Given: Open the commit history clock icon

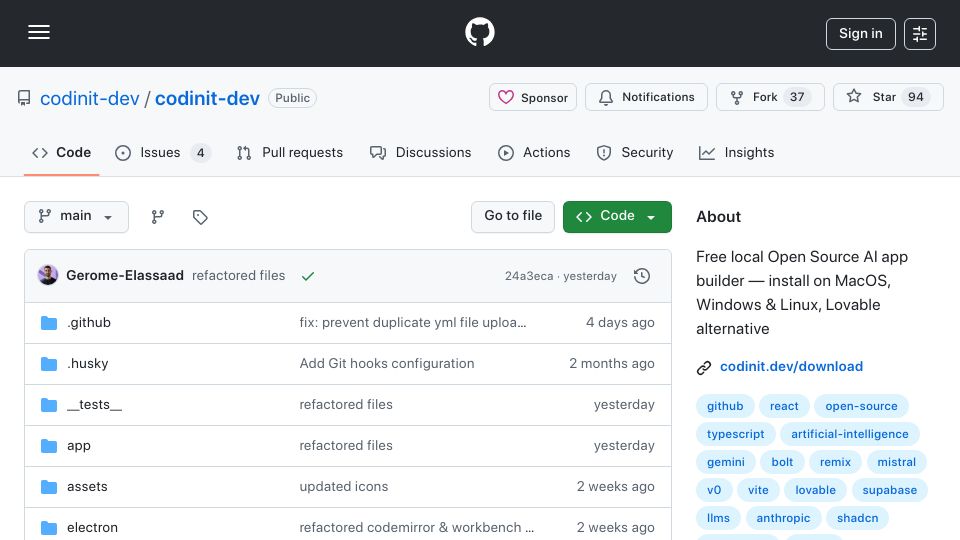Looking at the screenshot, I should 642,276.
